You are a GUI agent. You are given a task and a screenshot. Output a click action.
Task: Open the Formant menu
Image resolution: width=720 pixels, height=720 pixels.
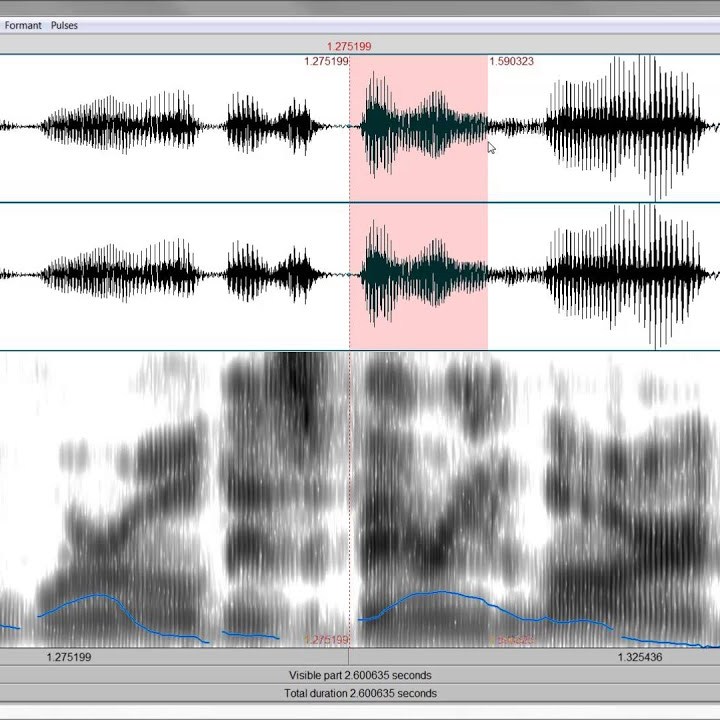(x=22, y=25)
